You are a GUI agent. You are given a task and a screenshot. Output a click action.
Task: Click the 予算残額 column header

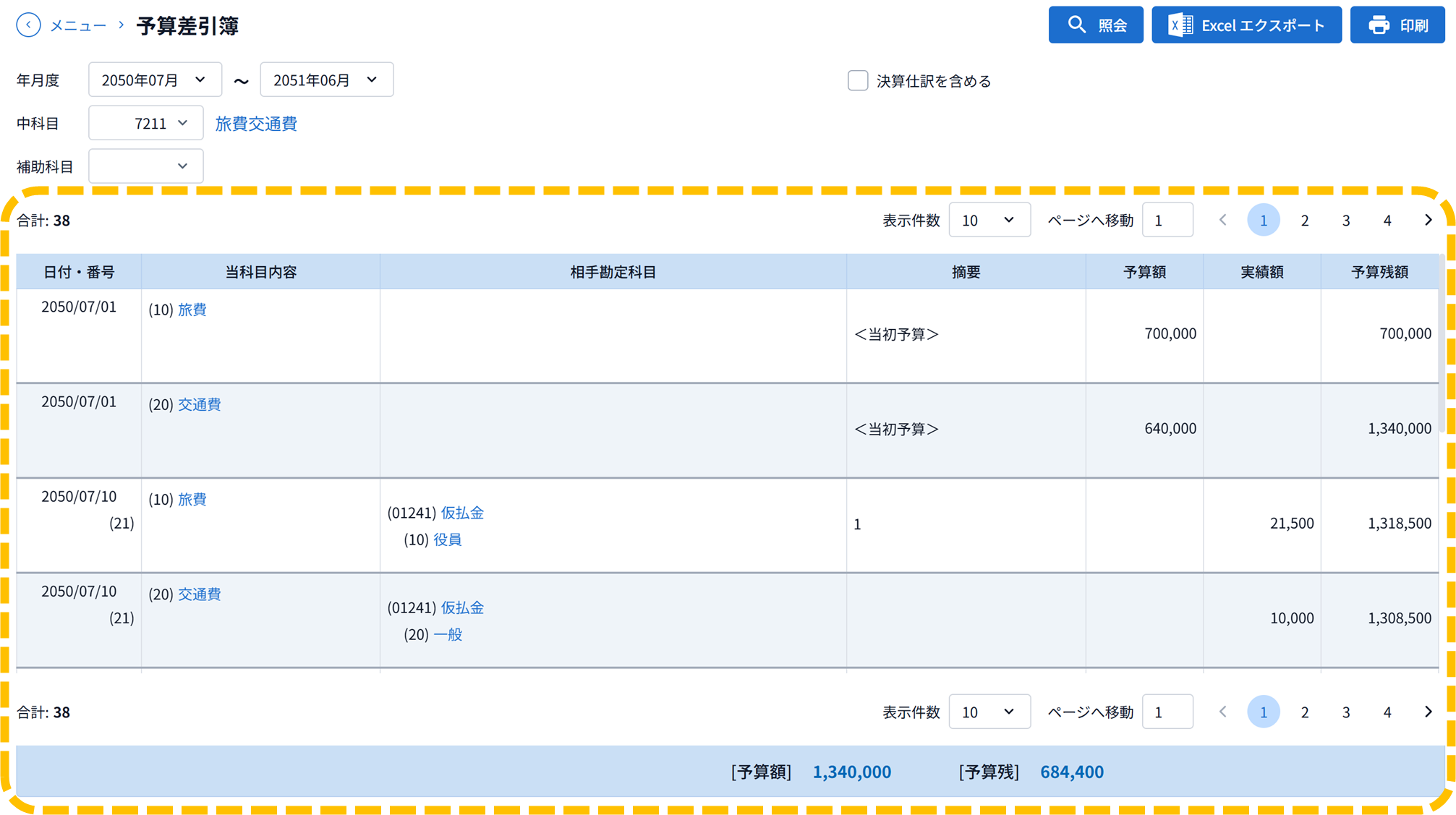(x=1379, y=272)
